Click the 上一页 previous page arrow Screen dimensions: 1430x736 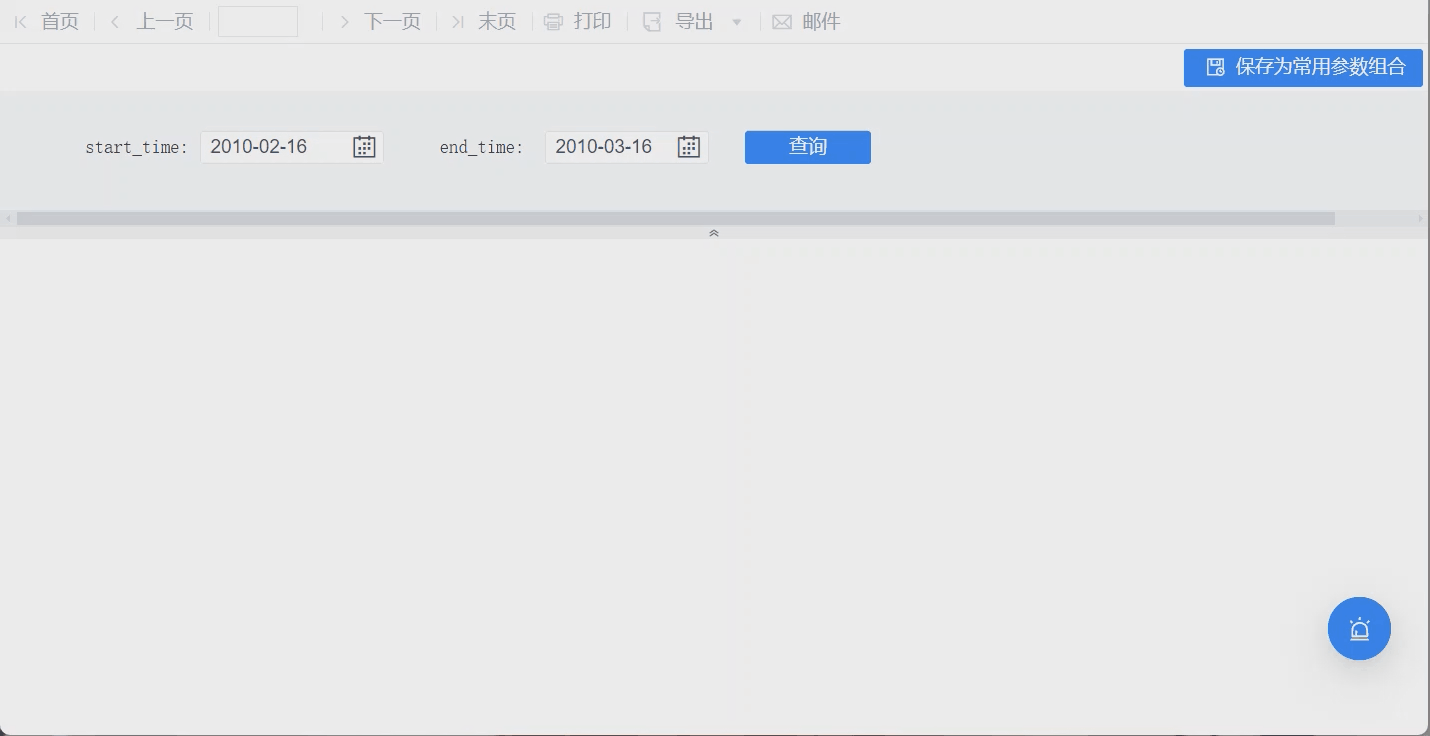point(115,21)
